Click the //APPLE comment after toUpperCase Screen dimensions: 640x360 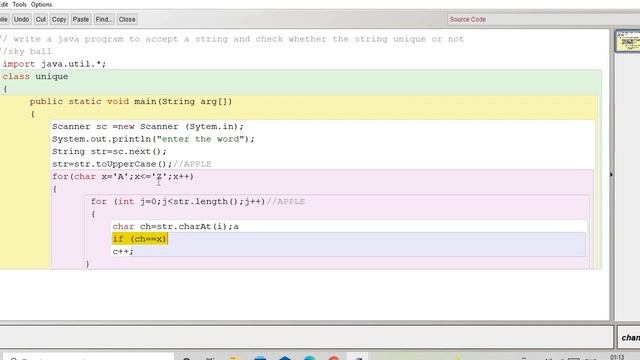click(x=192, y=164)
